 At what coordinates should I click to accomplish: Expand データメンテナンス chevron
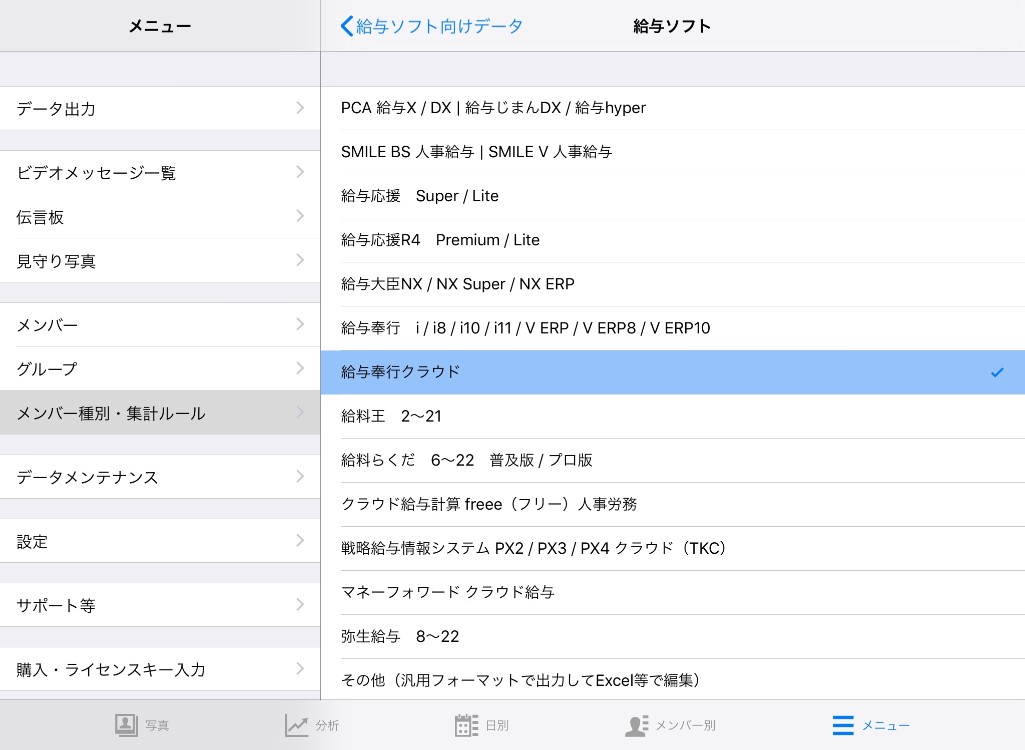click(x=300, y=476)
